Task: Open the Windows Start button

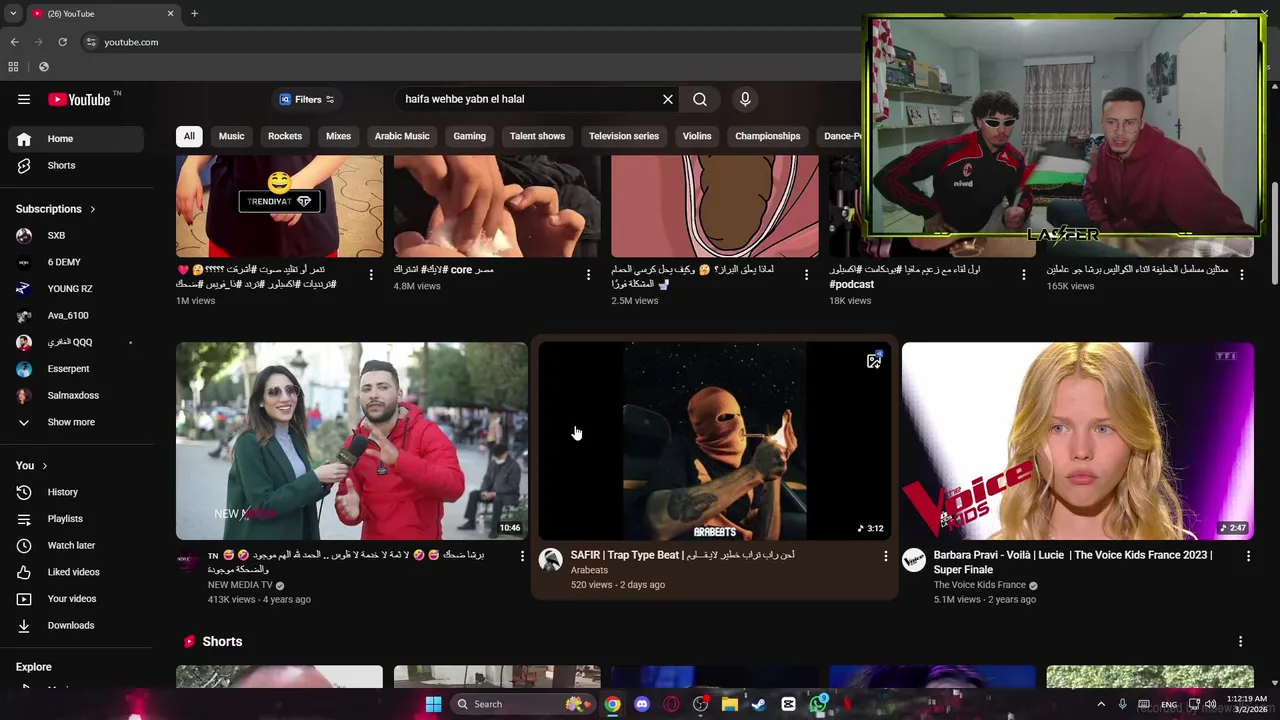Action: point(433,704)
